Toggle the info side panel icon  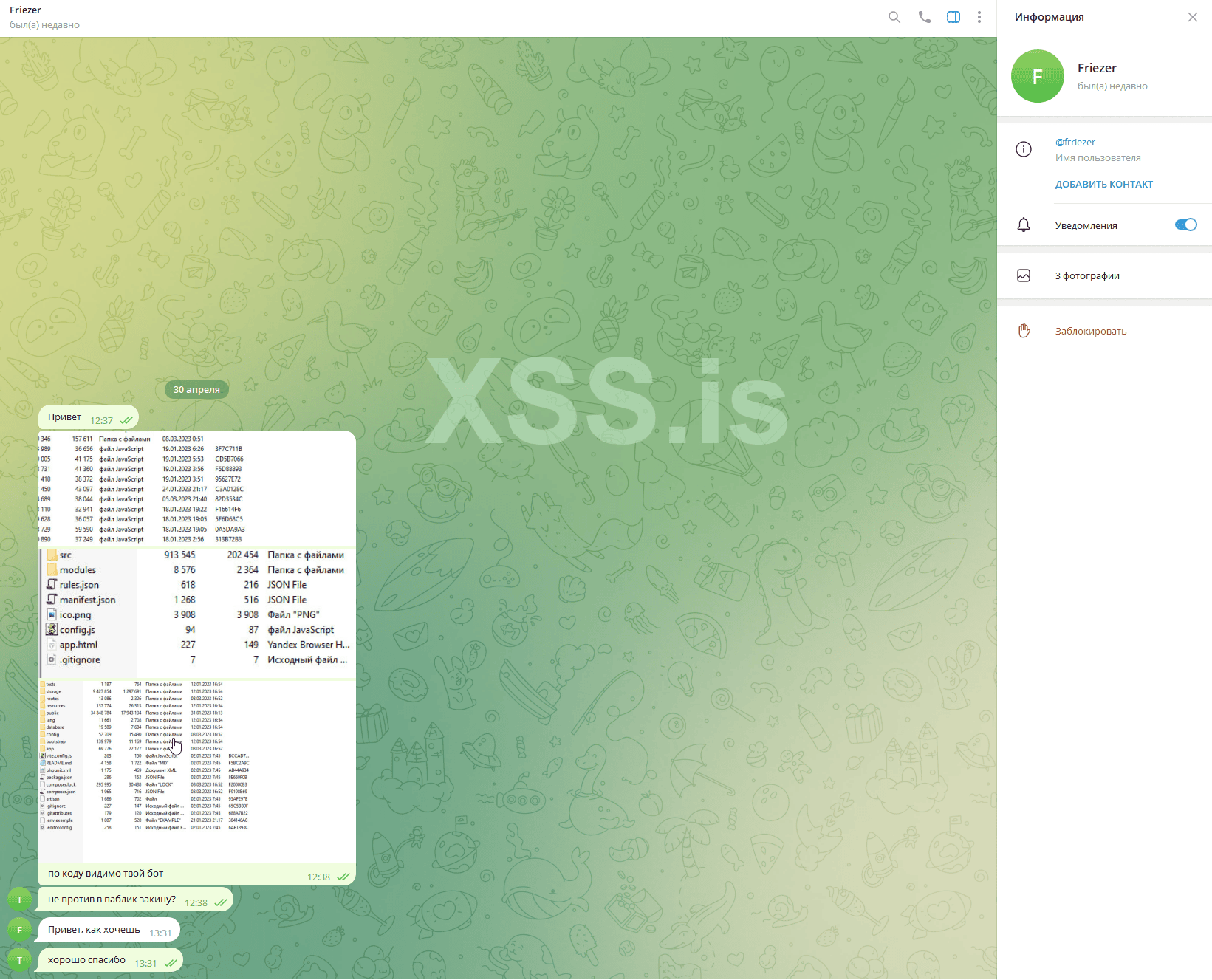(953, 17)
